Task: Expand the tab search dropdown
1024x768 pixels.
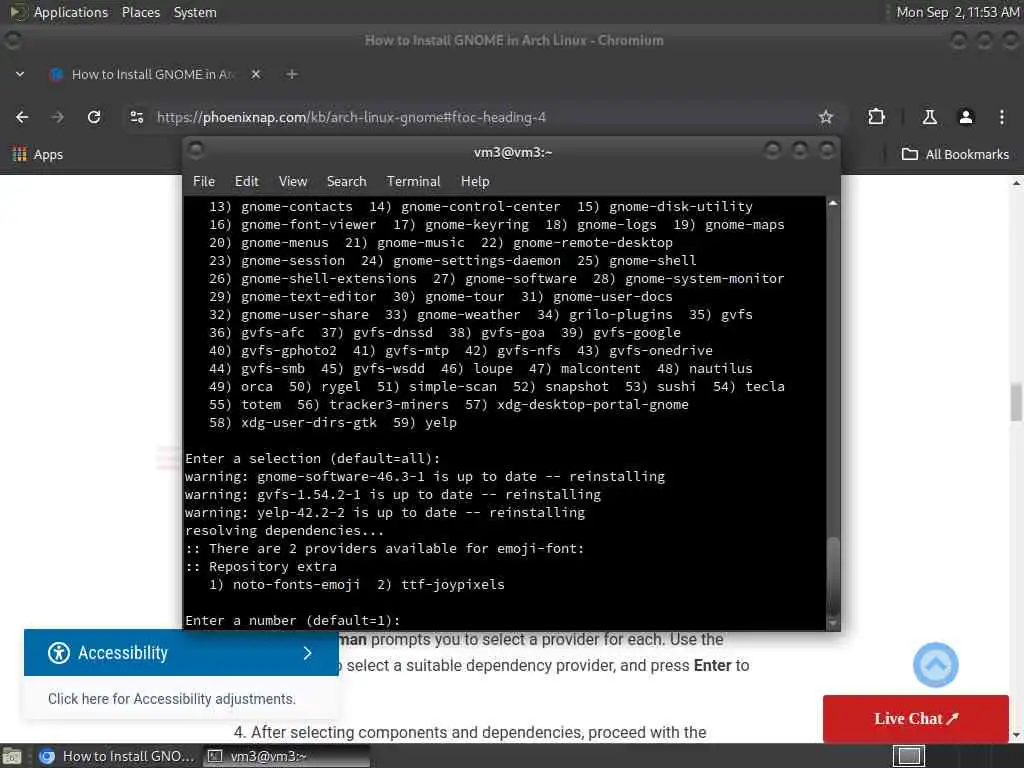Action: click(20, 74)
